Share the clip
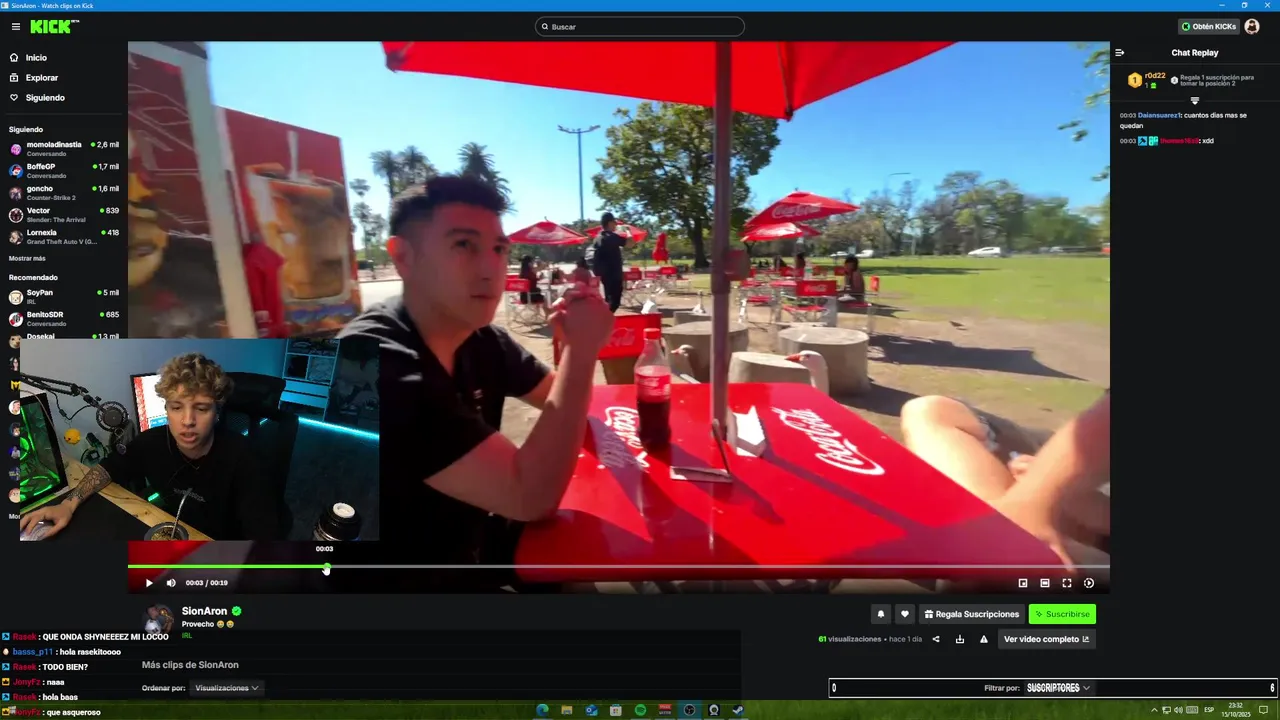Viewport: 1280px width, 720px height. coord(936,639)
